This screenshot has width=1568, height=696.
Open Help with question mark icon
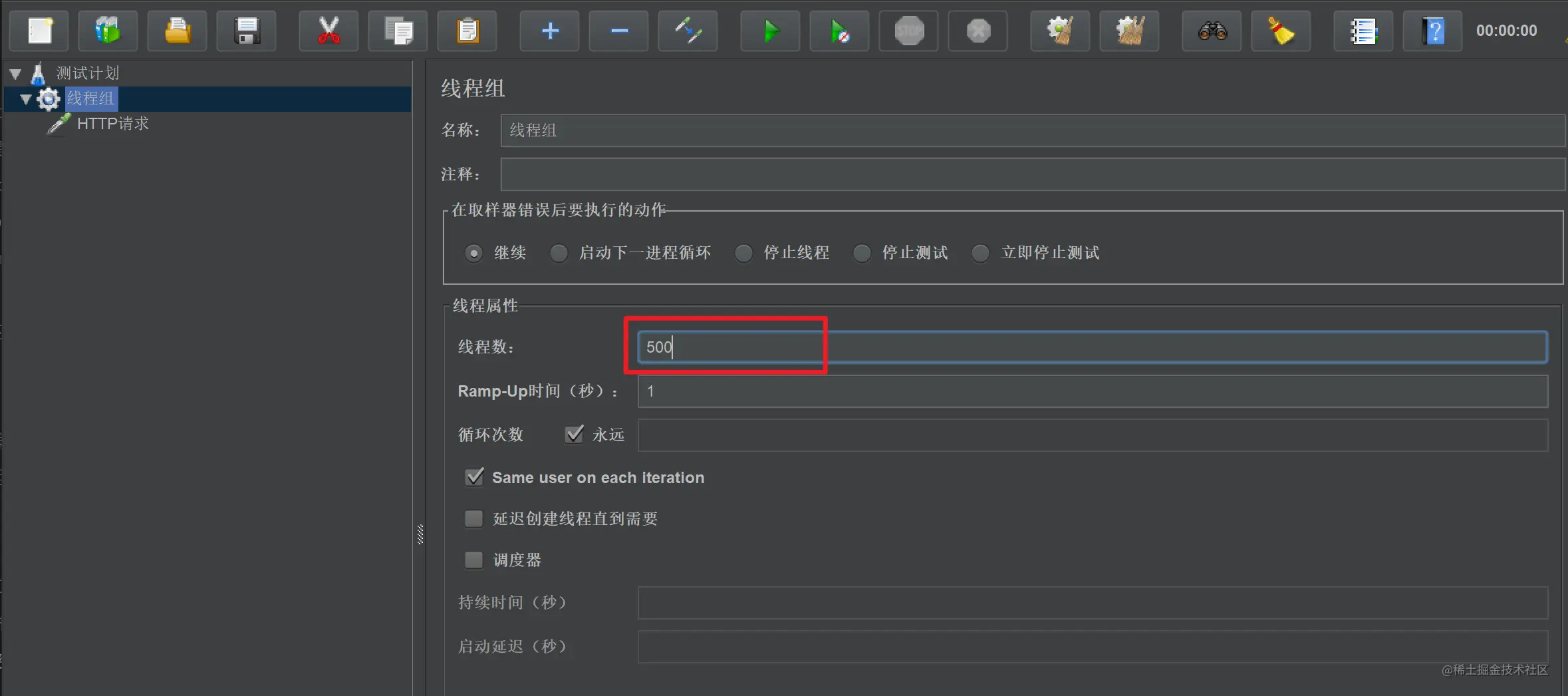click(x=1432, y=31)
